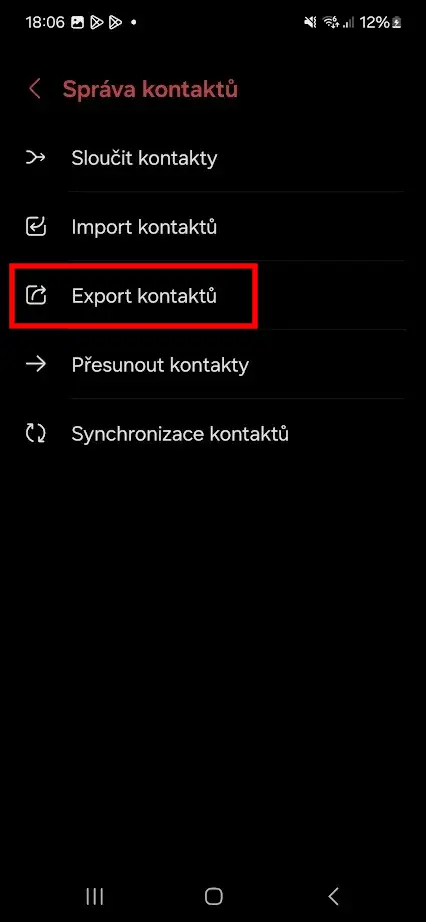The image size is (426, 922).
Task: Tap the import icon beside Import kontaktů
Action: point(36,226)
